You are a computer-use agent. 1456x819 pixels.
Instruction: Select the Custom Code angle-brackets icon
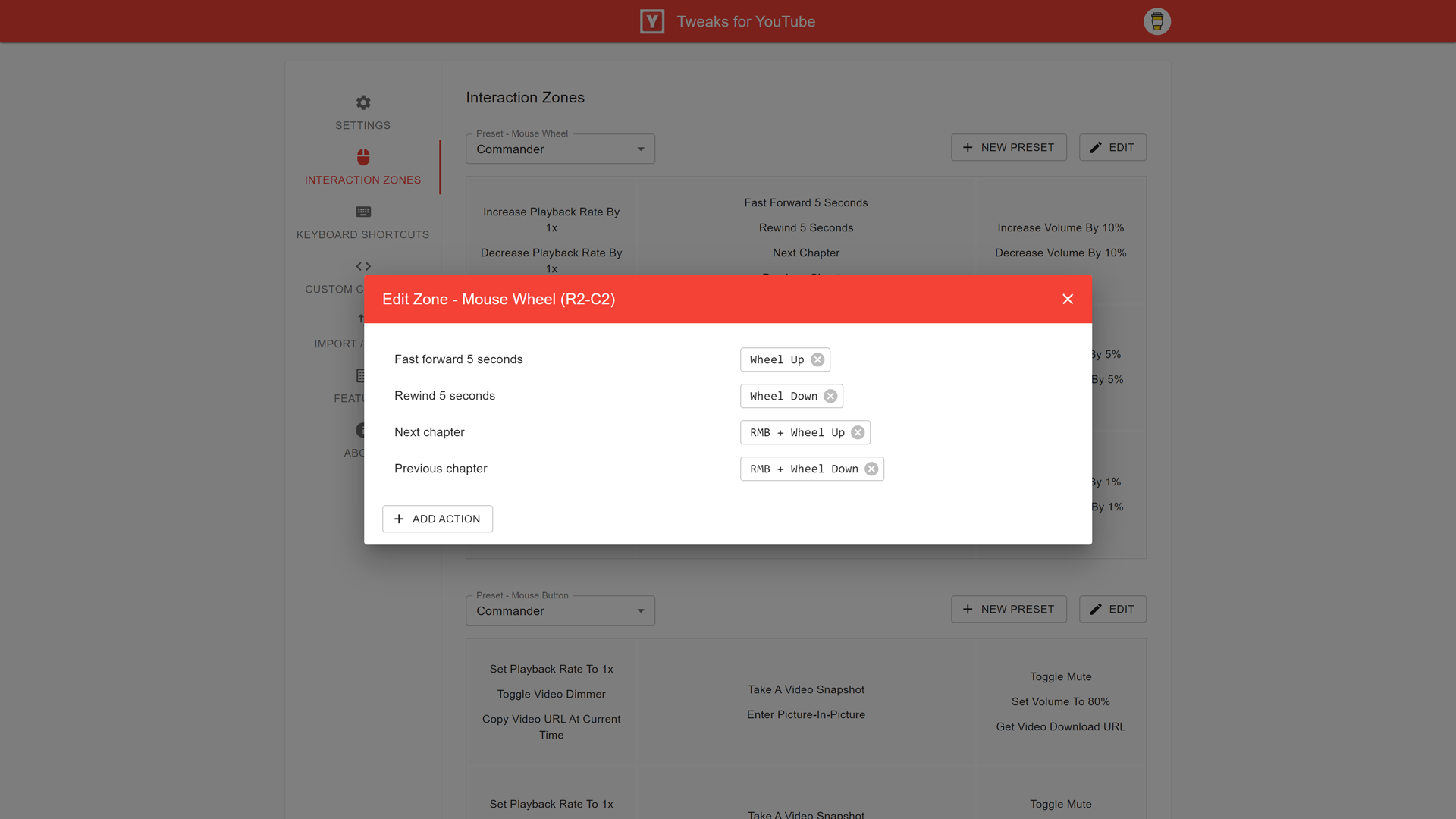click(362, 266)
